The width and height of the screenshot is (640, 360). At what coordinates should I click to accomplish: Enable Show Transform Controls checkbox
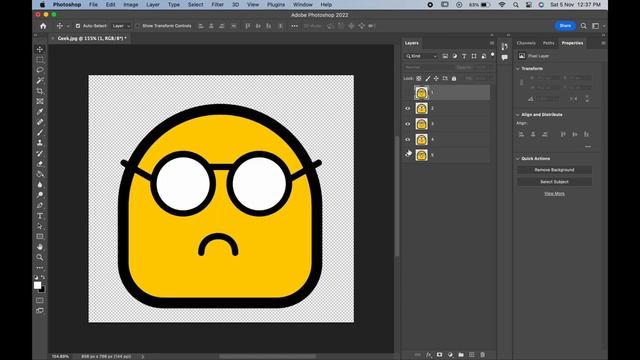click(x=138, y=26)
